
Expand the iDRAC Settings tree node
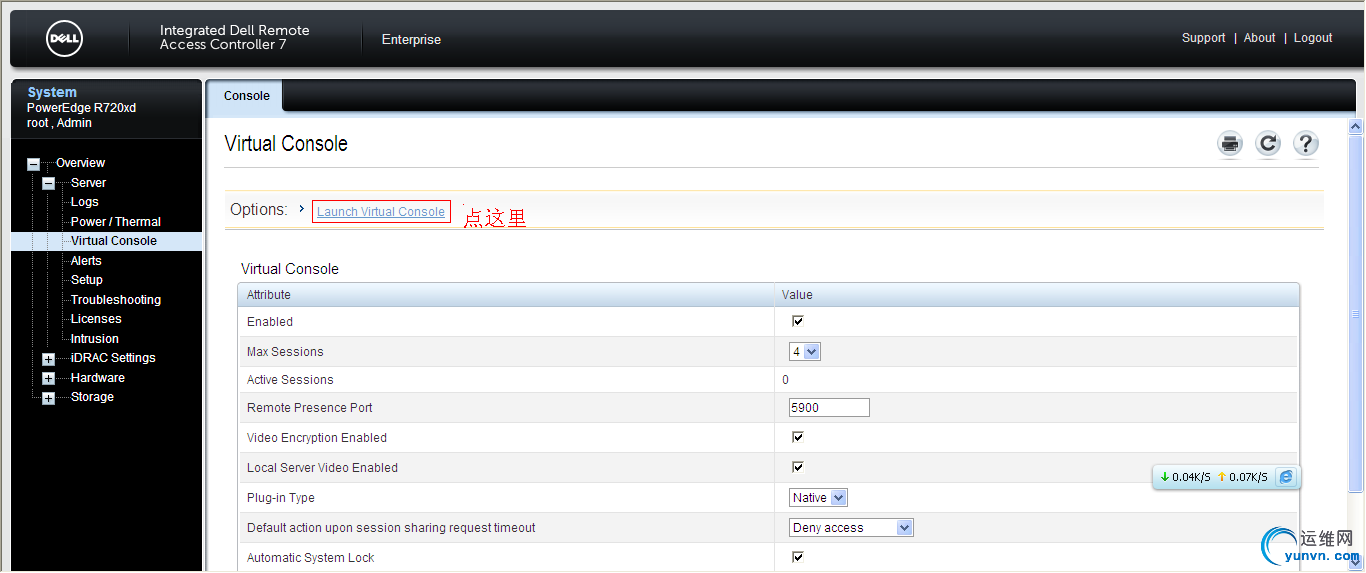click(x=48, y=359)
